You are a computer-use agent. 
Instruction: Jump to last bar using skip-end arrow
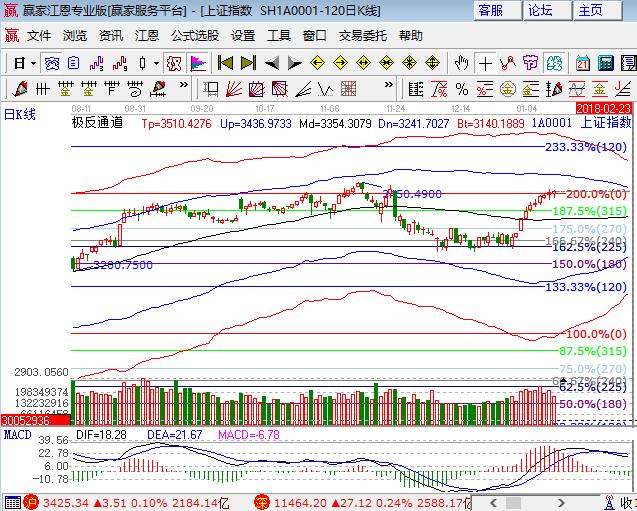click(248, 63)
